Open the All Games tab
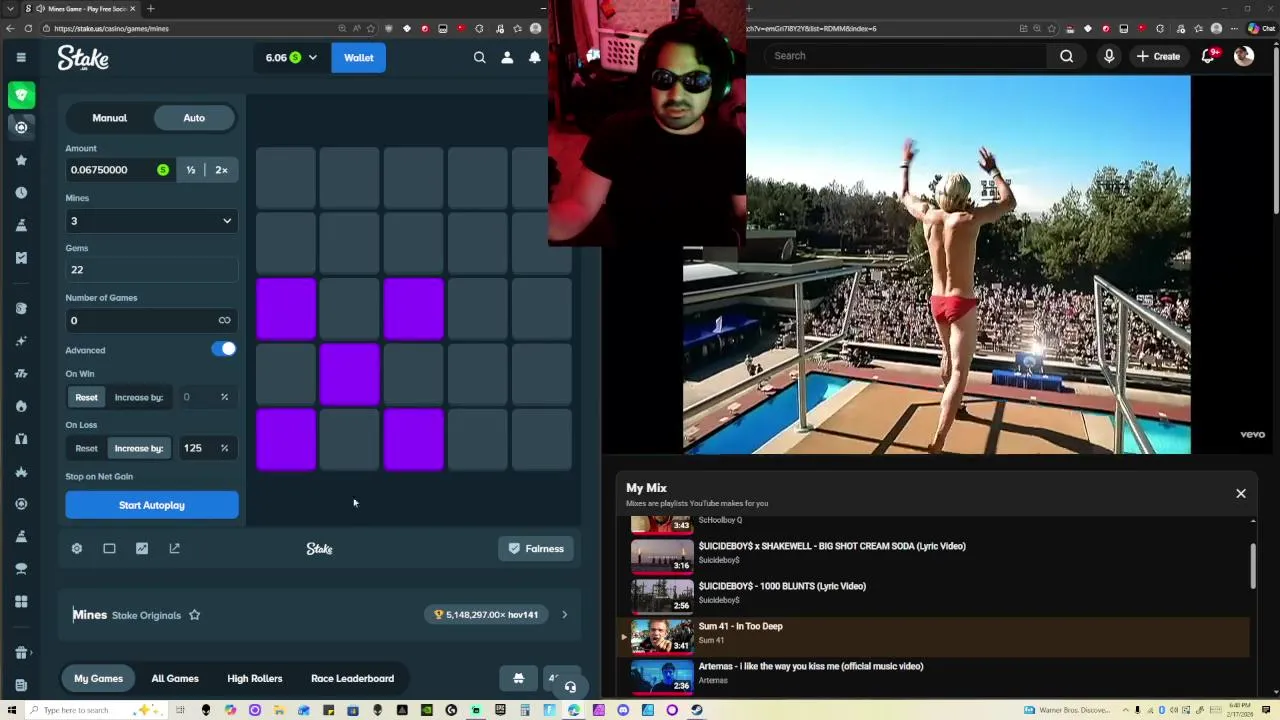1280x720 pixels. (175, 678)
